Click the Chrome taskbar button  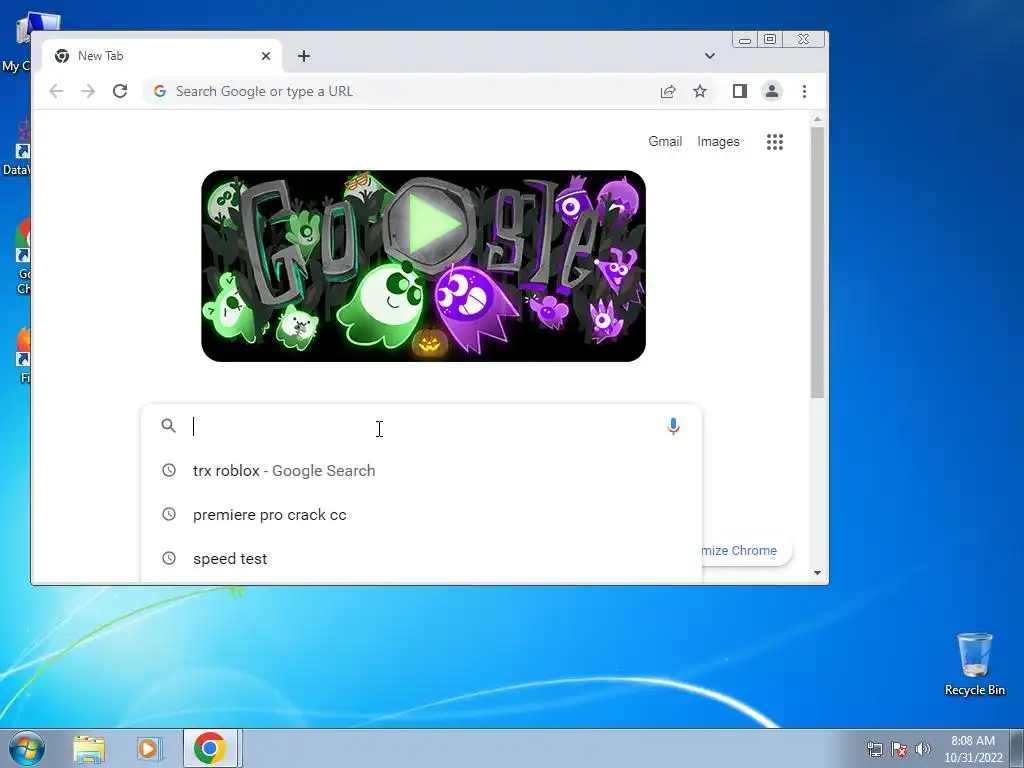[x=210, y=748]
